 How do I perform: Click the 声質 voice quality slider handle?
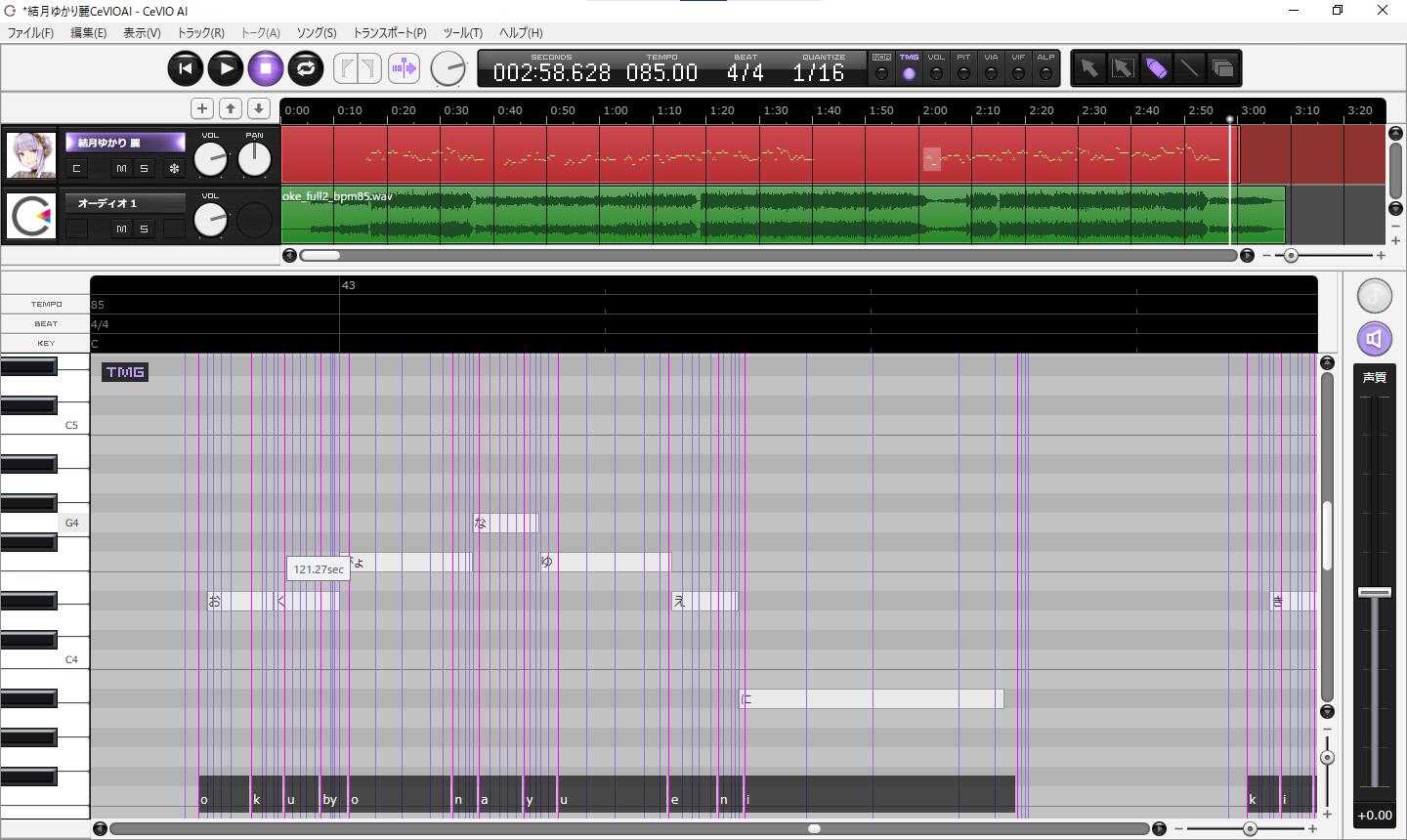(1374, 593)
